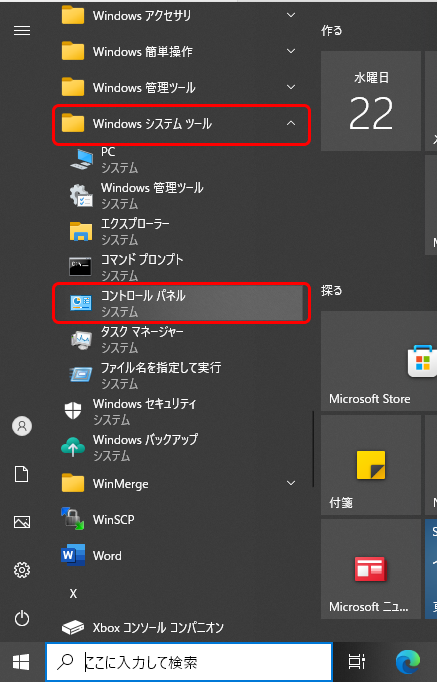Click the app list vertical scrollbar
The image size is (437, 682).
(313, 448)
